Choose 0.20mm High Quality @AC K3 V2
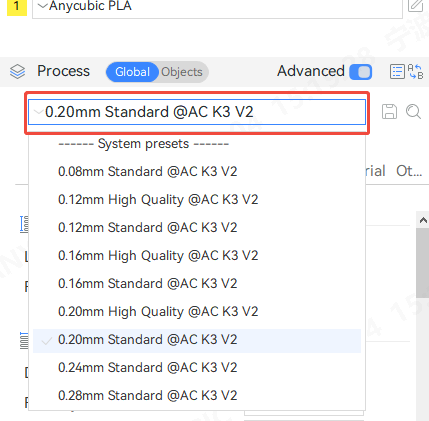The width and height of the screenshot is (429, 421). click(x=197, y=312)
